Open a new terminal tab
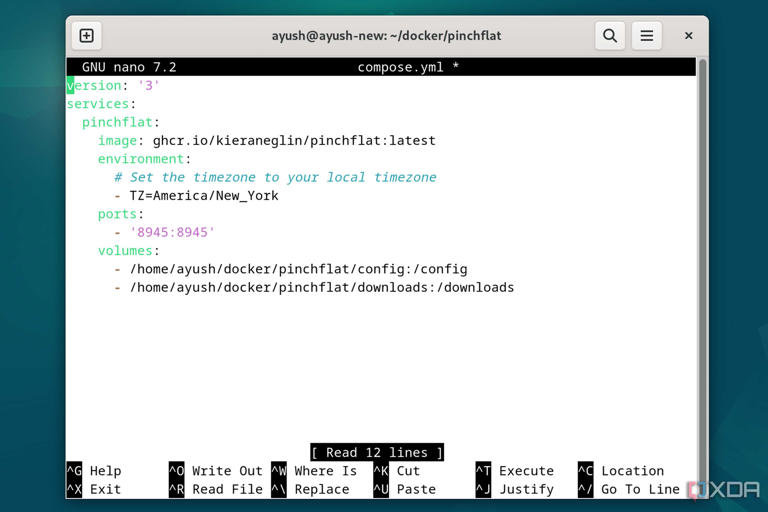The width and height of the screenshot is (768, 512). (87, 36)
